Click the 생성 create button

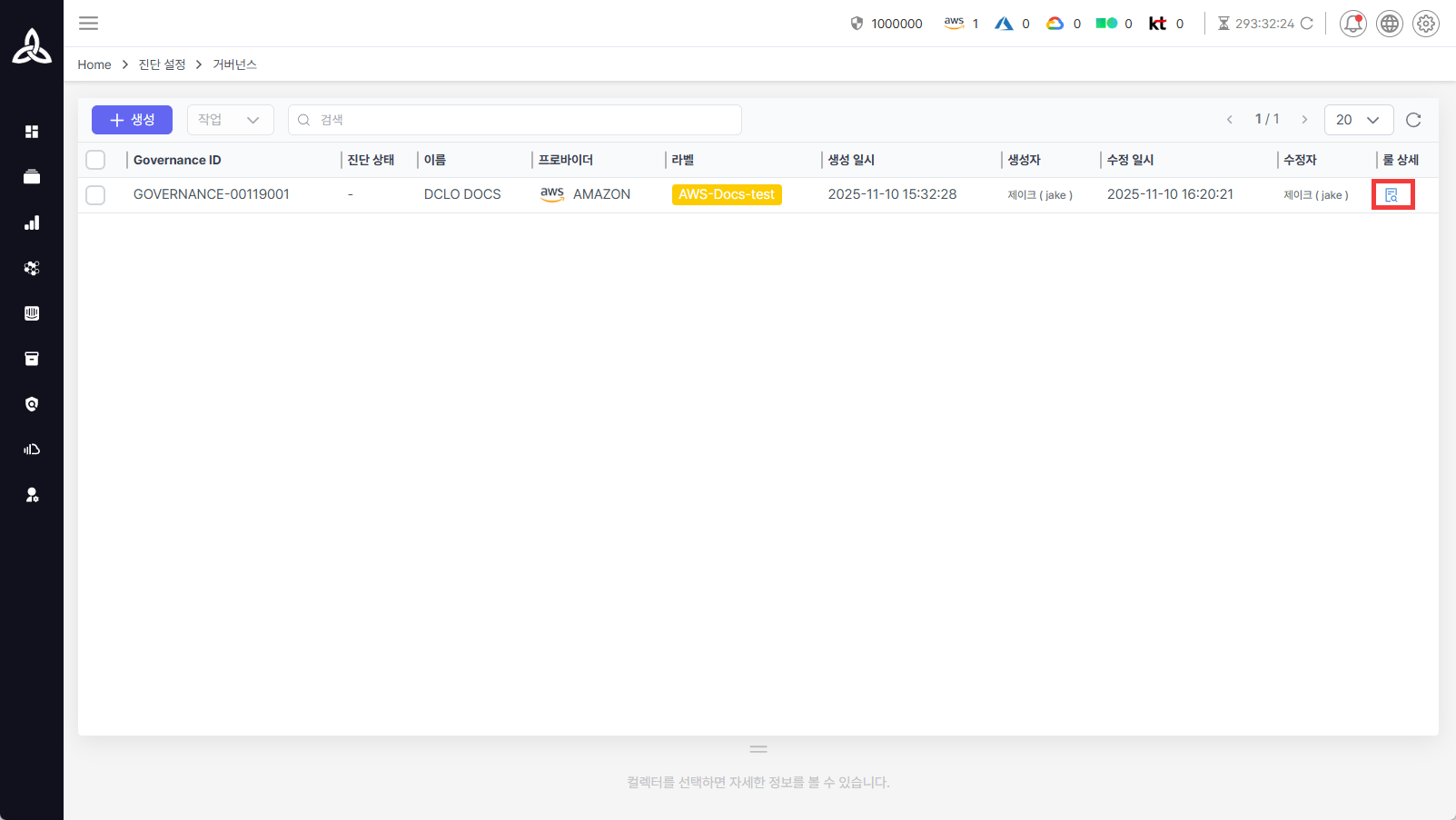[132, 120]
